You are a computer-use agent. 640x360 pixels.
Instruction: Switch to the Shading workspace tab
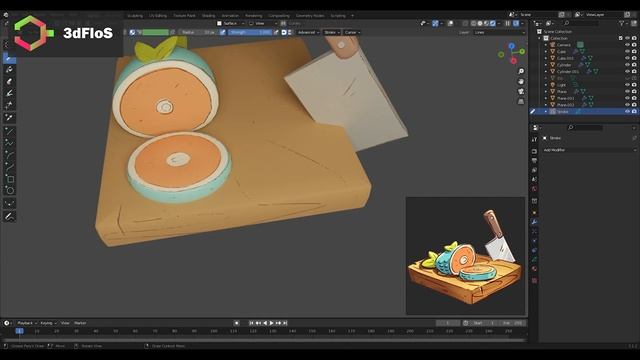point(209,16)
